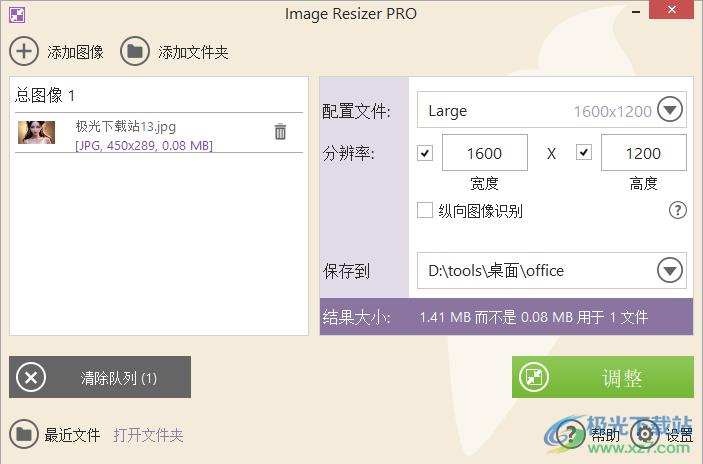Click the add folder icon
Screen dimensions: 703x464
pos(135,51)
